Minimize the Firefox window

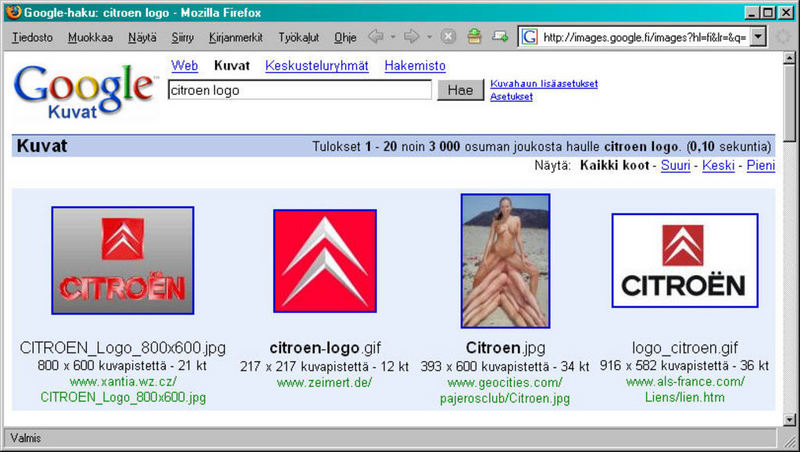tap(752, 13)
